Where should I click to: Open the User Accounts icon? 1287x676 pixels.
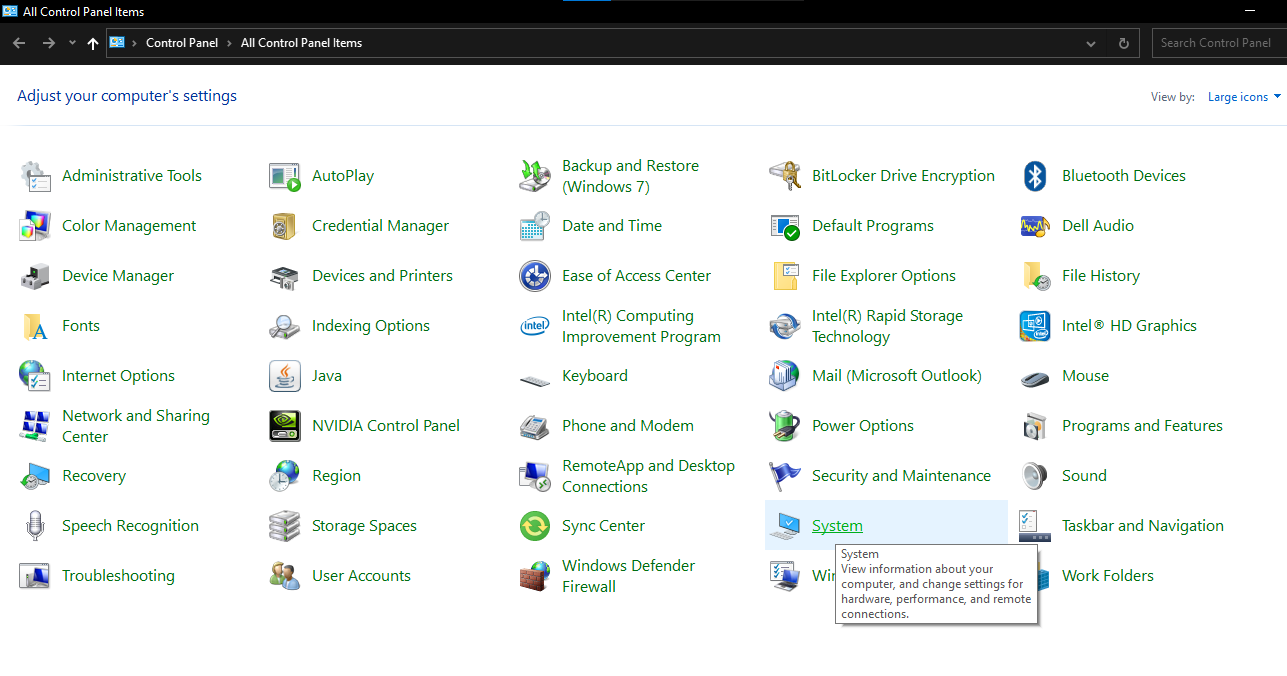point(285,576)
